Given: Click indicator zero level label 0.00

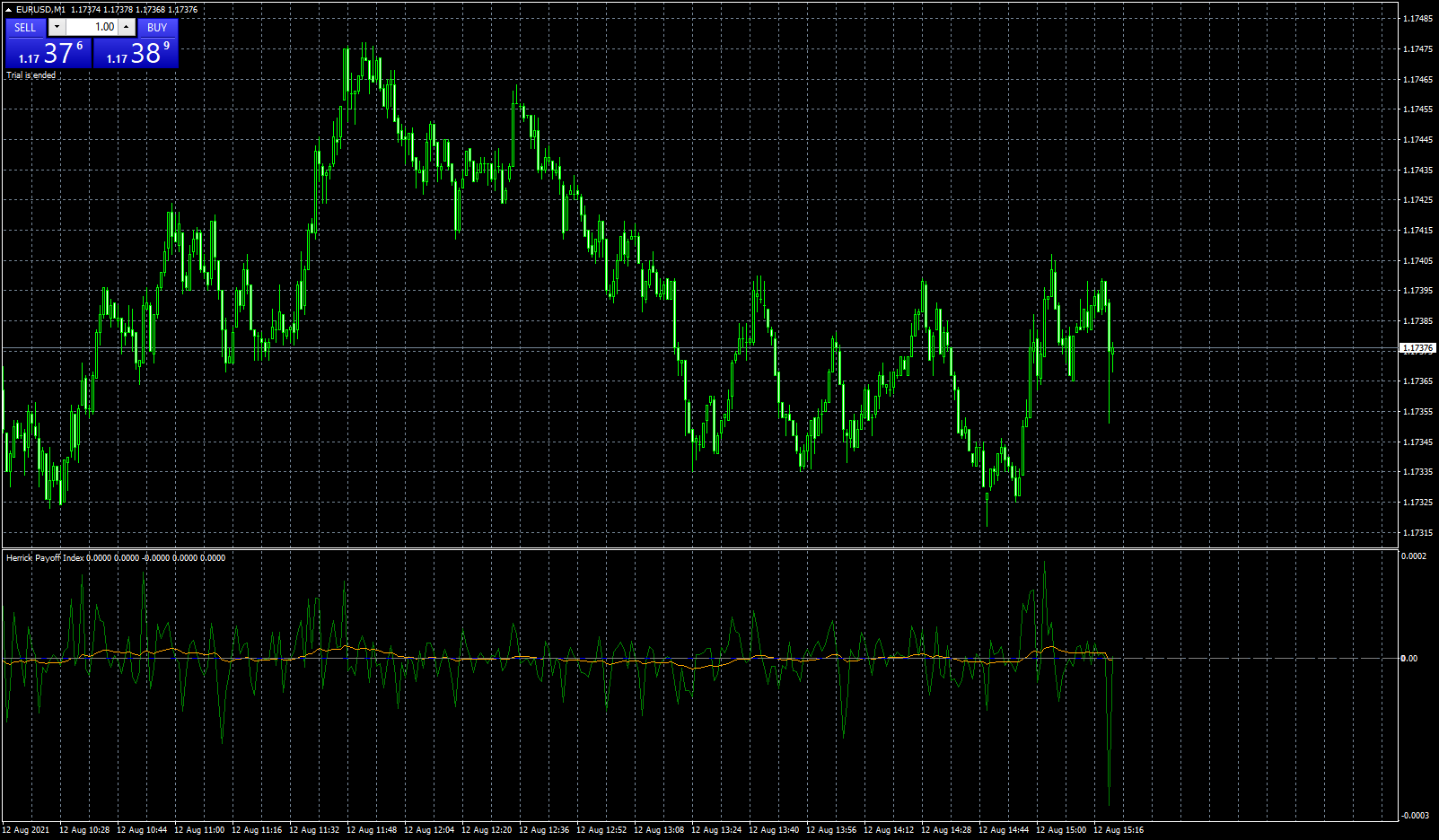Looking at the screenshot, I should pyautogui.click(x=1409, y=659).
